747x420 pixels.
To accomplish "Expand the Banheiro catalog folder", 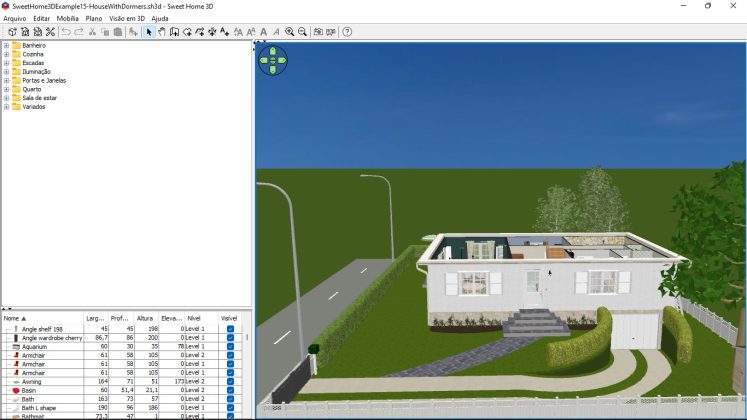I will point(6,46).
